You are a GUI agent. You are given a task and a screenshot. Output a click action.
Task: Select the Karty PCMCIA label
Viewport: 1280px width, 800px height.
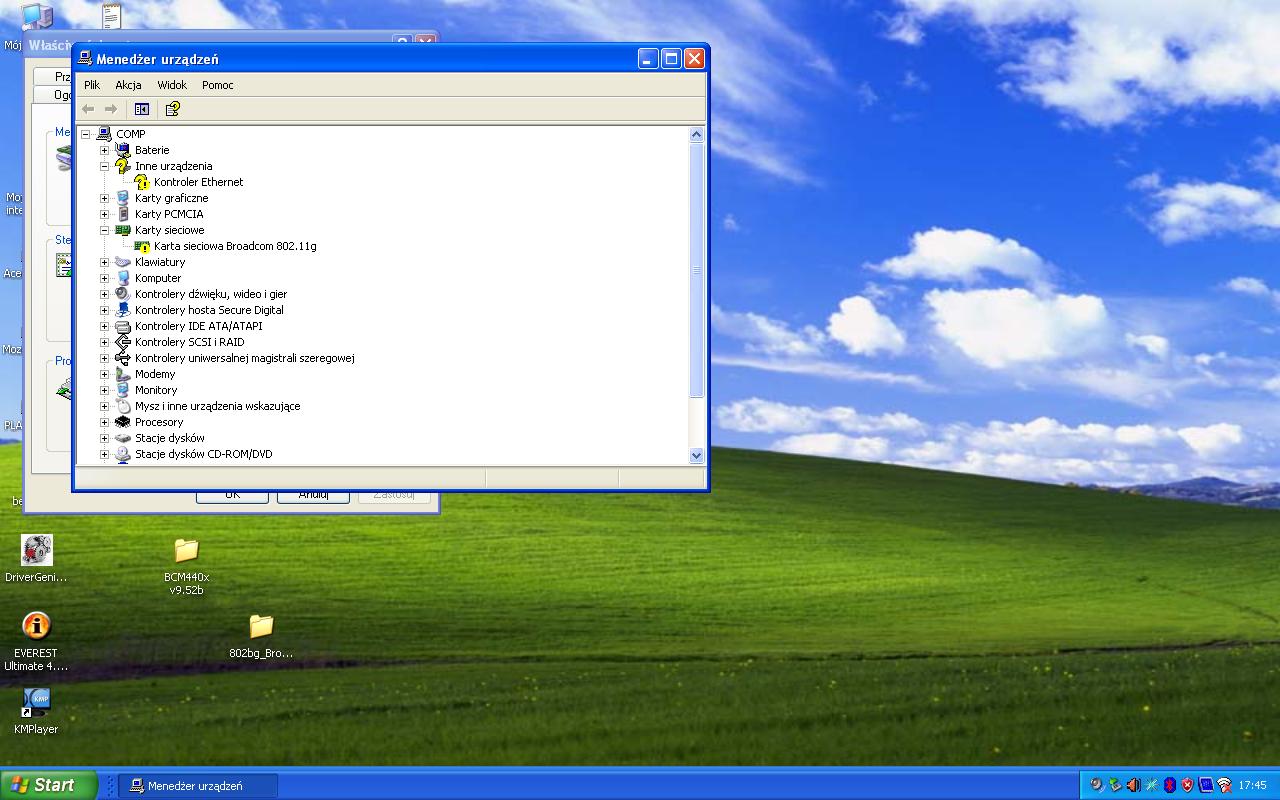coord(169,214)
